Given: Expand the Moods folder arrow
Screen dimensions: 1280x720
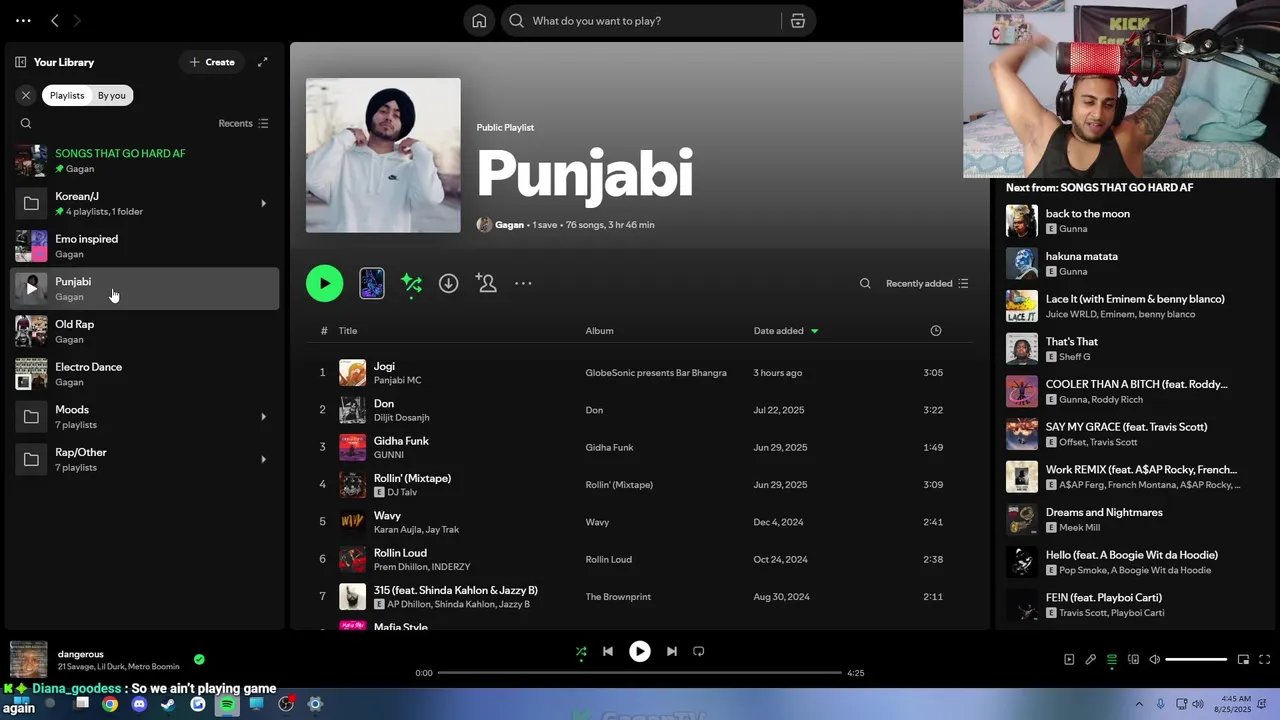Looking at the screenshot, I should [264, 417].
